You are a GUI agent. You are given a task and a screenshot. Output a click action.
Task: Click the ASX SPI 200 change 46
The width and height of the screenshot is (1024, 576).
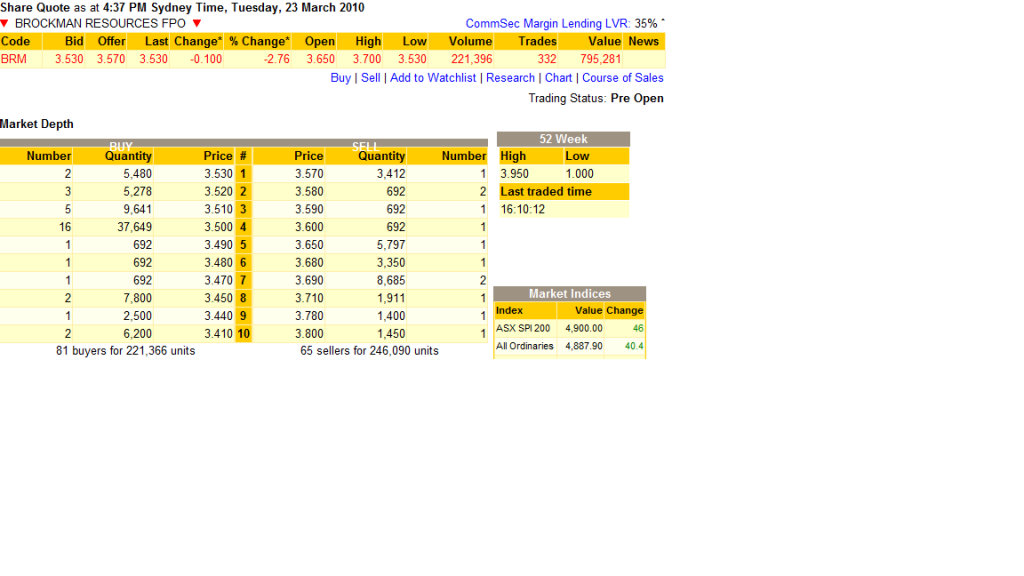pyautogui.click(x=638, y=328)
